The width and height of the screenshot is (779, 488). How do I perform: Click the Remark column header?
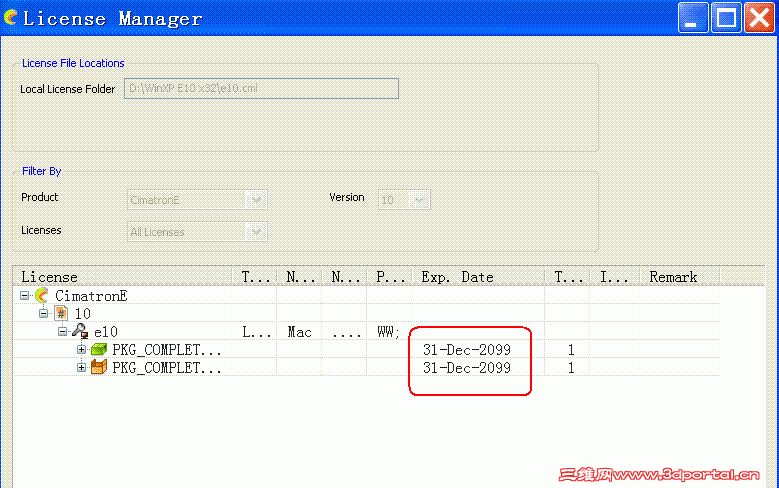click(x=679, y=276)
